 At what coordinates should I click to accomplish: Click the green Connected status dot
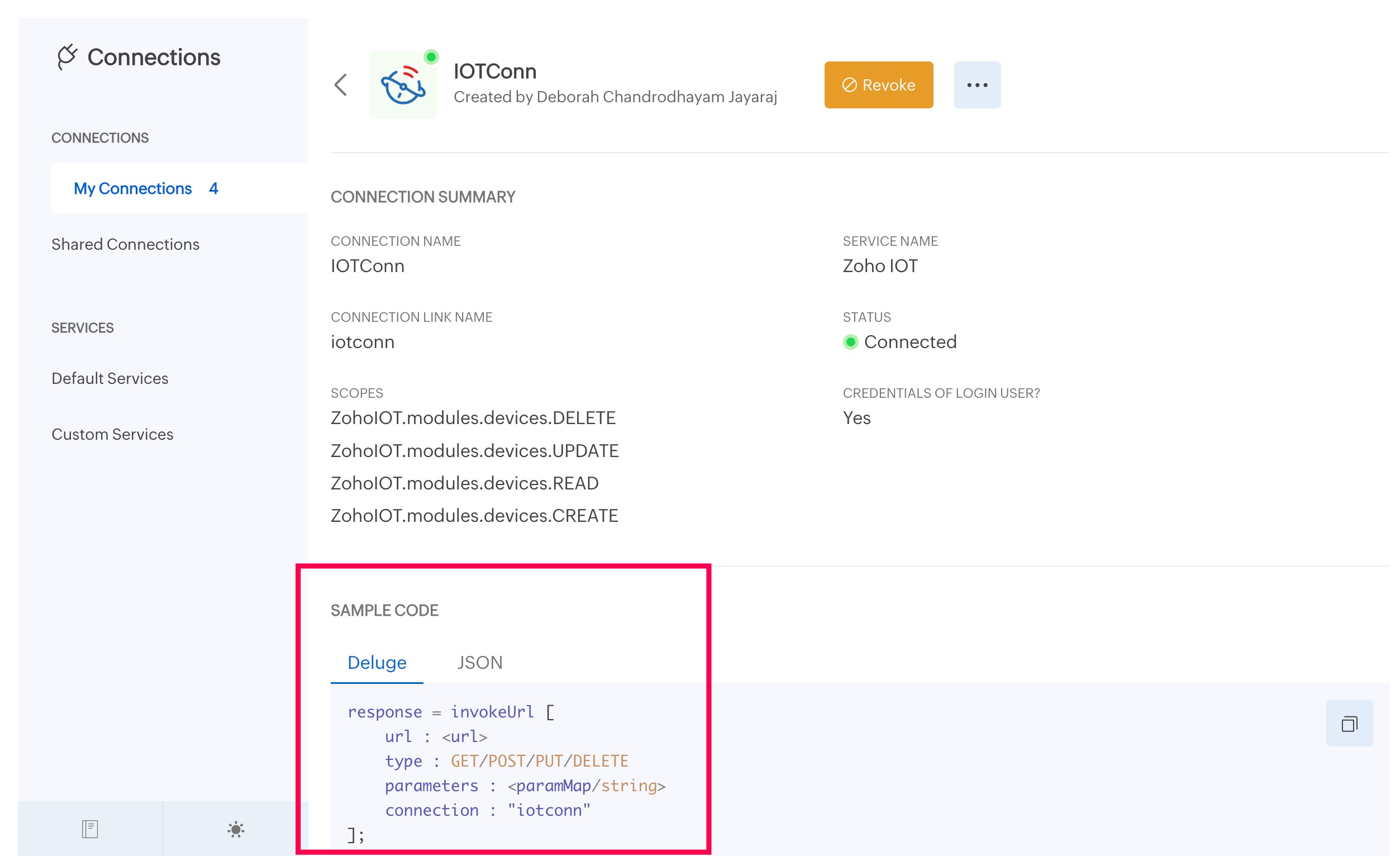851,342
